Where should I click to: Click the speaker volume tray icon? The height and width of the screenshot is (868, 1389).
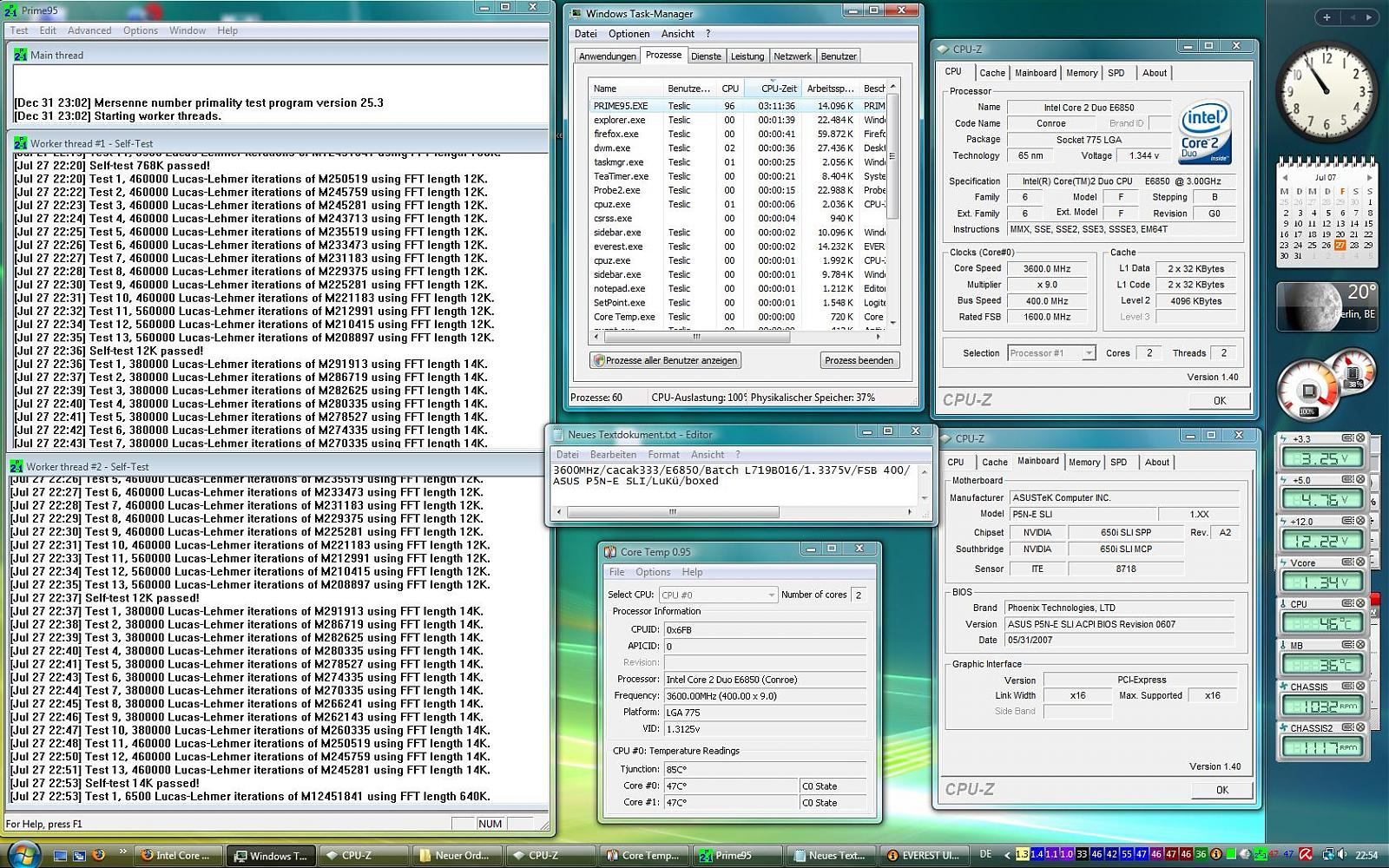[x=1342, y=855]
